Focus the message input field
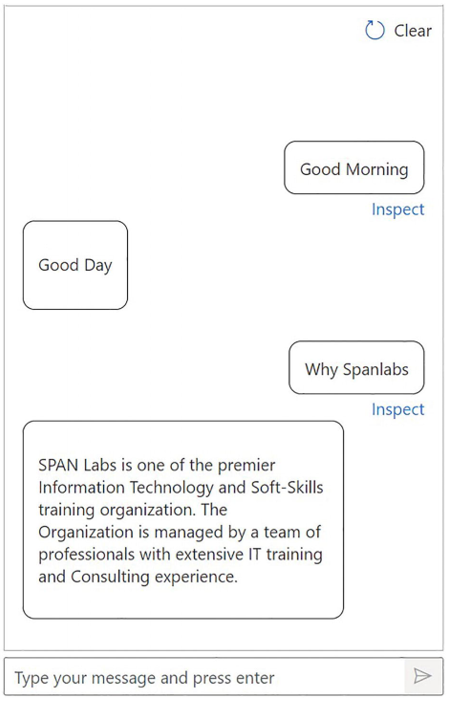Image resolution: width=453 pixels, height=701 pixels. click(x=204, y=676)
